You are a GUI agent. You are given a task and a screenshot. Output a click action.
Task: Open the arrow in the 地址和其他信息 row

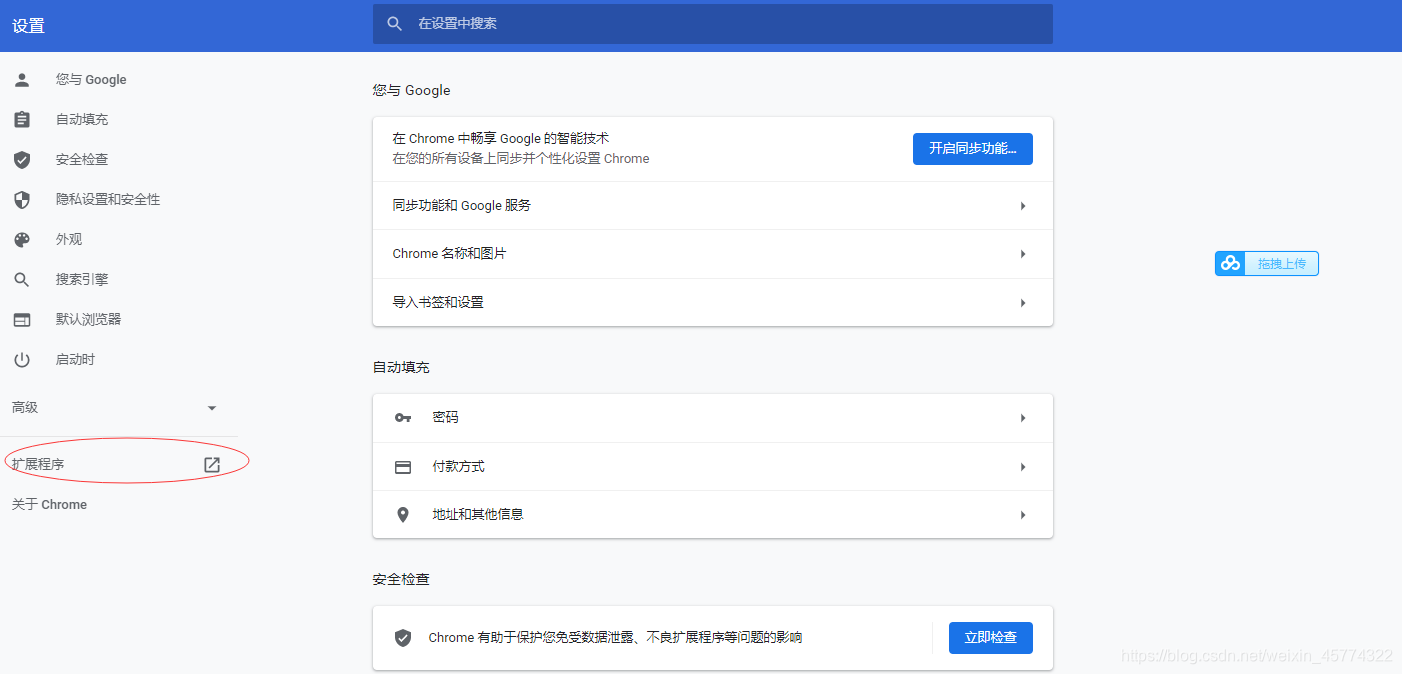[1023, 515]
